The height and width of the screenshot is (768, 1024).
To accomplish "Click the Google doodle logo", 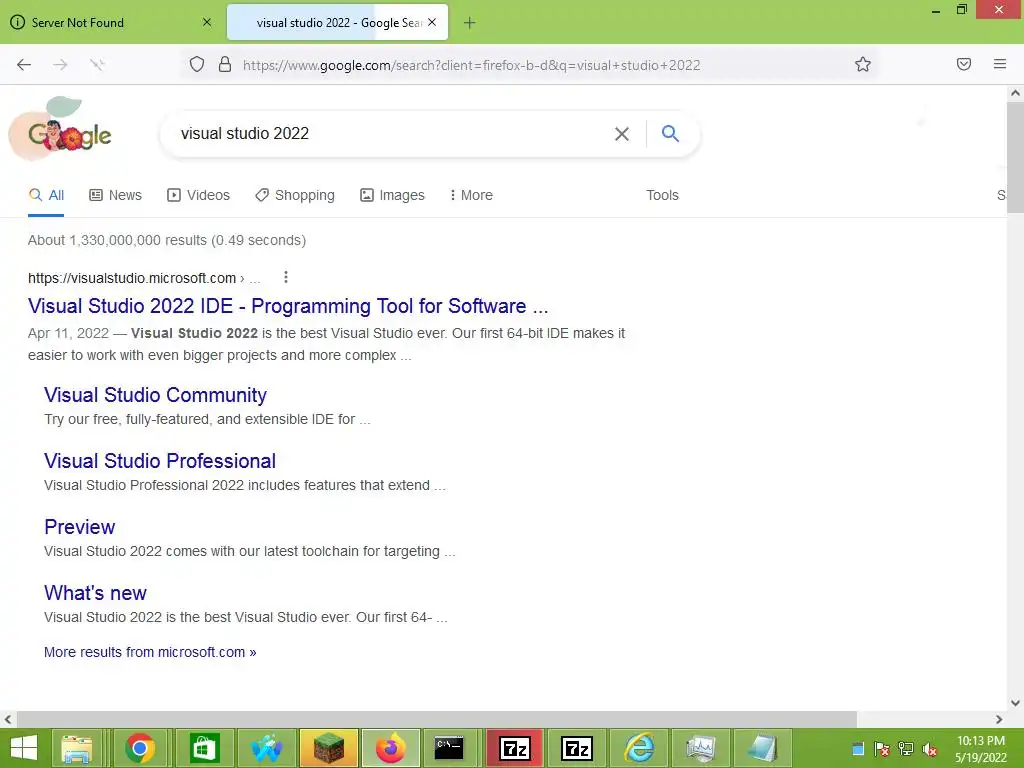I will point(62,129).
